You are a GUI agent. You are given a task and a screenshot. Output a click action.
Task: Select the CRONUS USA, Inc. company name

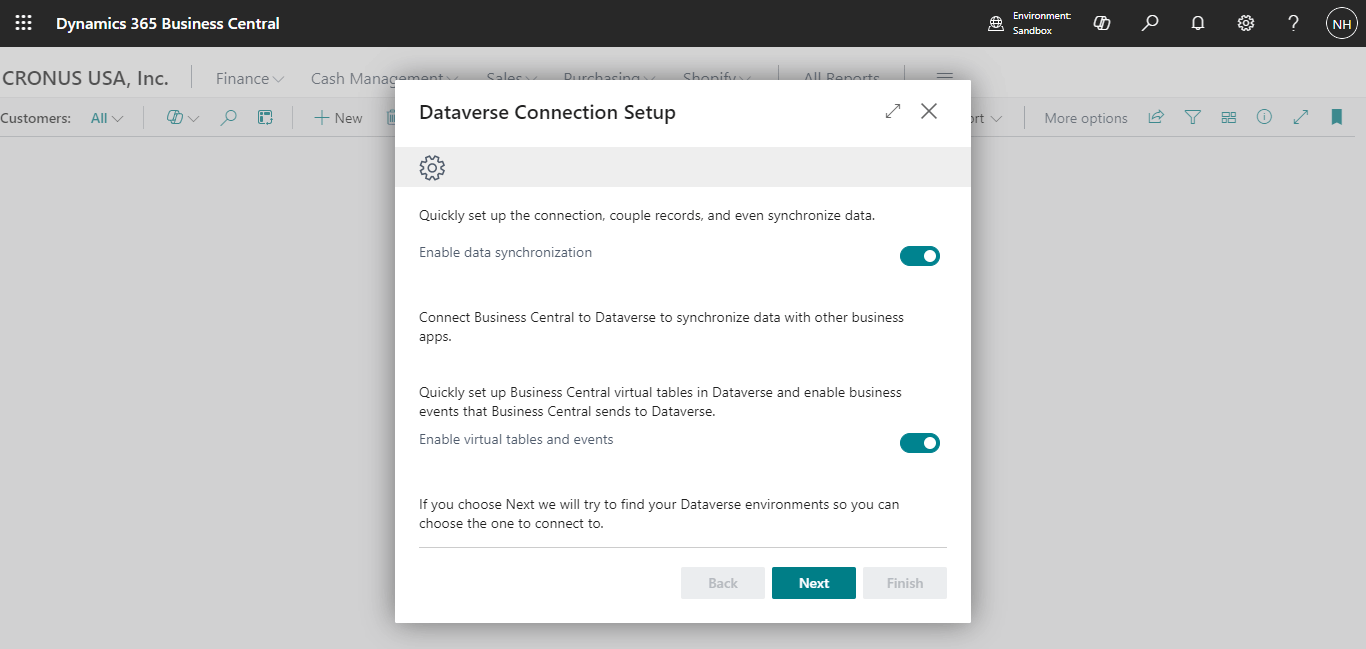click(86, 78)
